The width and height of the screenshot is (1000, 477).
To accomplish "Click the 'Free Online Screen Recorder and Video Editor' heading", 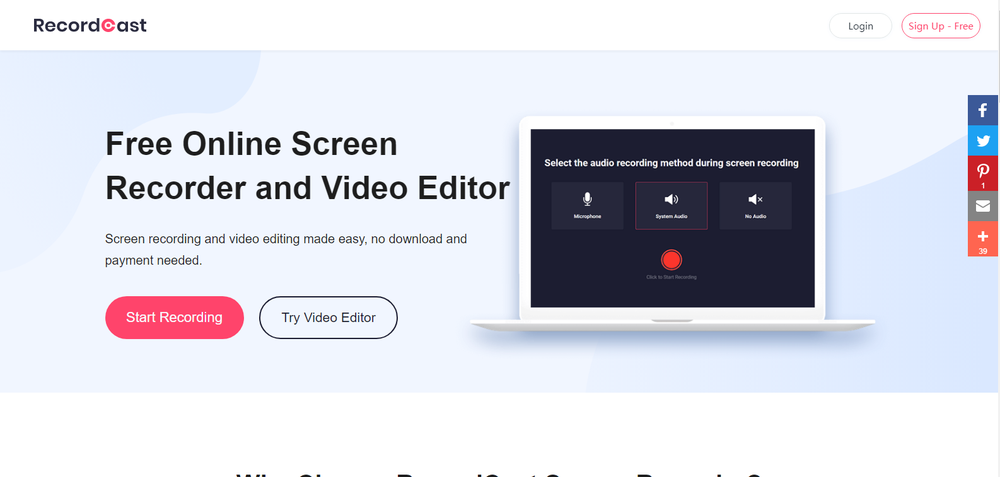I will (307, 166).
